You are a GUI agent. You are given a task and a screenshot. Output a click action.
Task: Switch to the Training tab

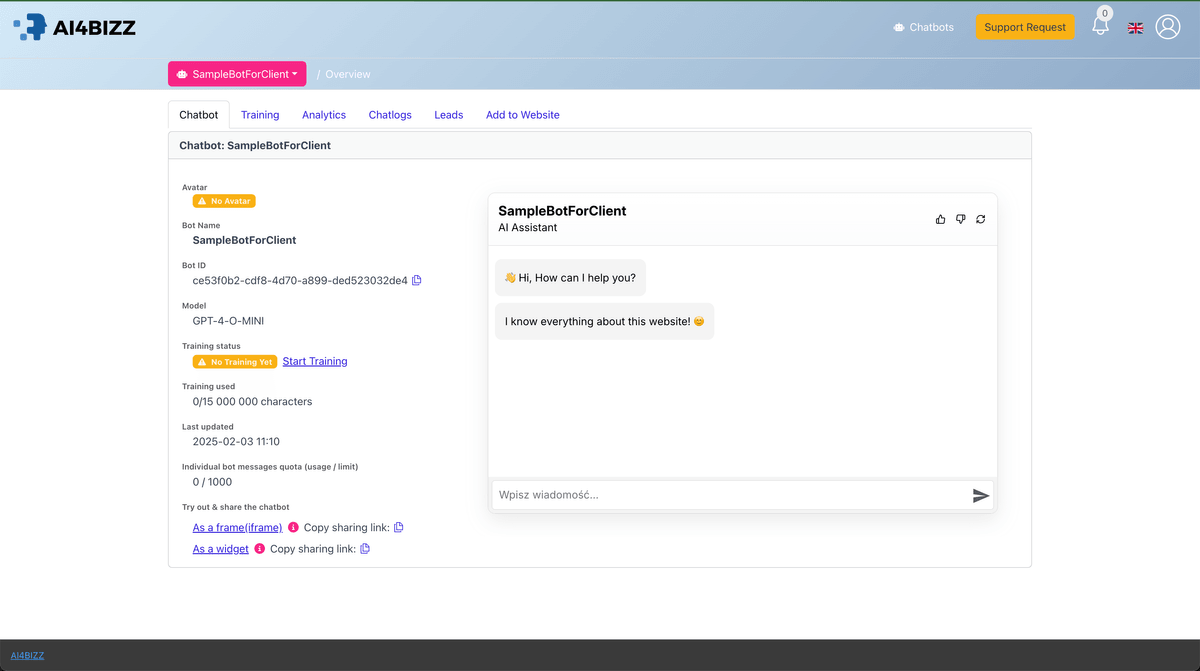tap(260, 114)
